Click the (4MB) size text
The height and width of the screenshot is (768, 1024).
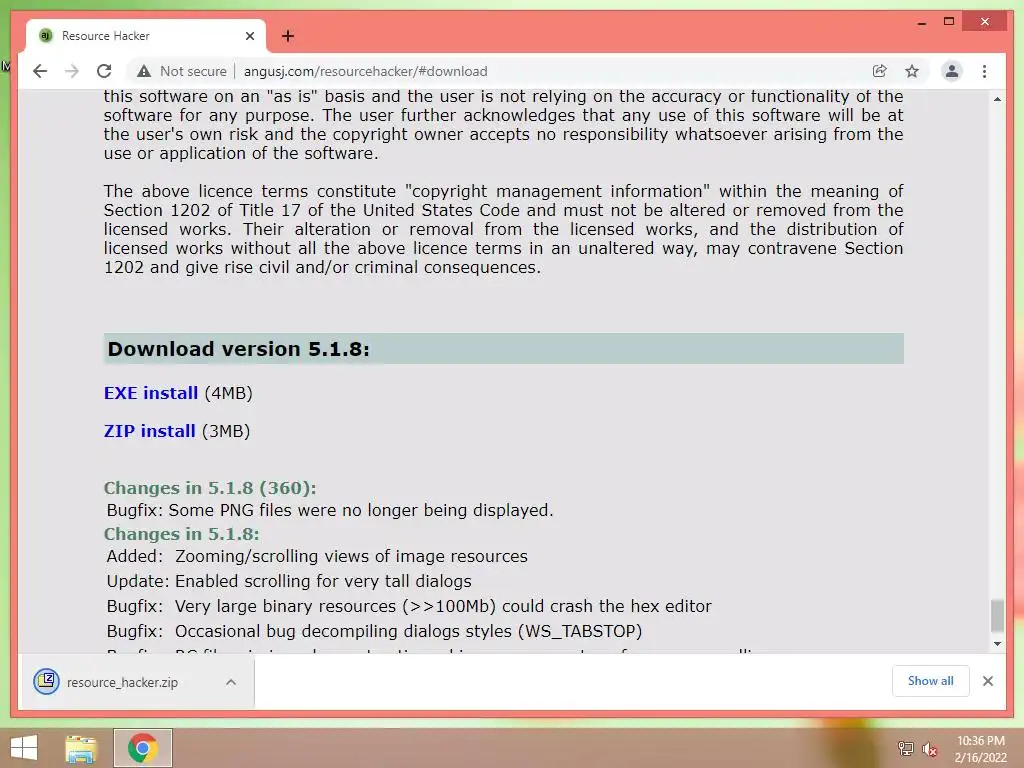point(229,393)
